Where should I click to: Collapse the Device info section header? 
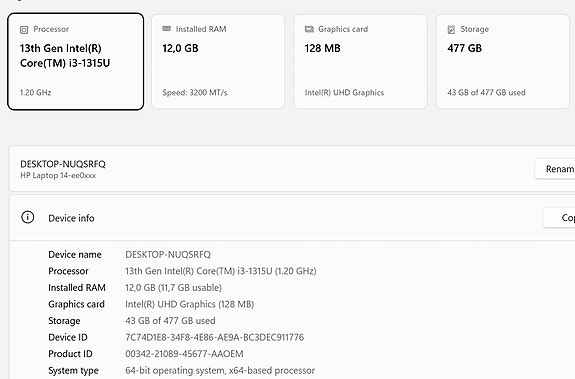292,218
